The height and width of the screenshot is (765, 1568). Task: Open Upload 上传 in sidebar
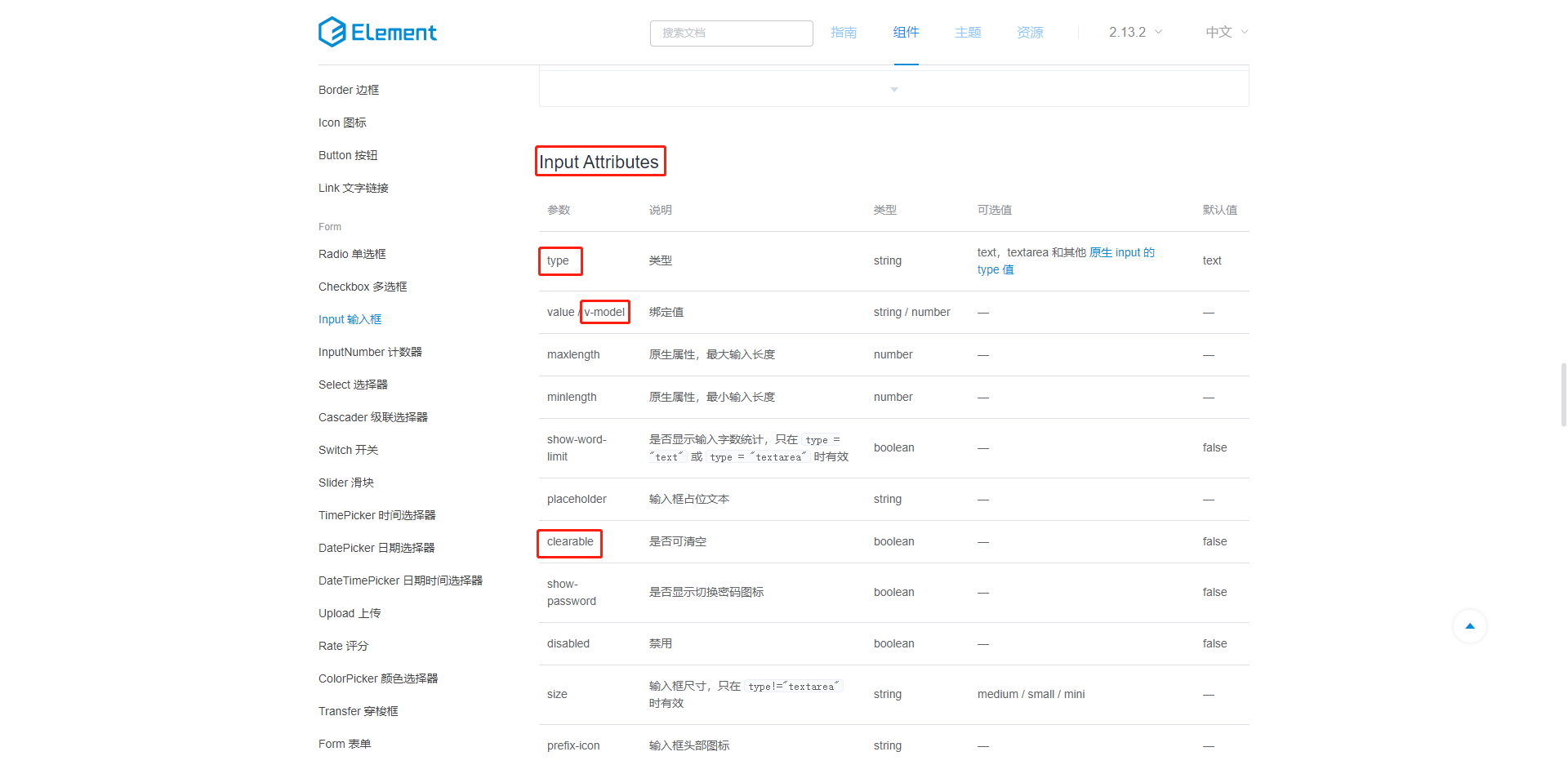[350, 613]
